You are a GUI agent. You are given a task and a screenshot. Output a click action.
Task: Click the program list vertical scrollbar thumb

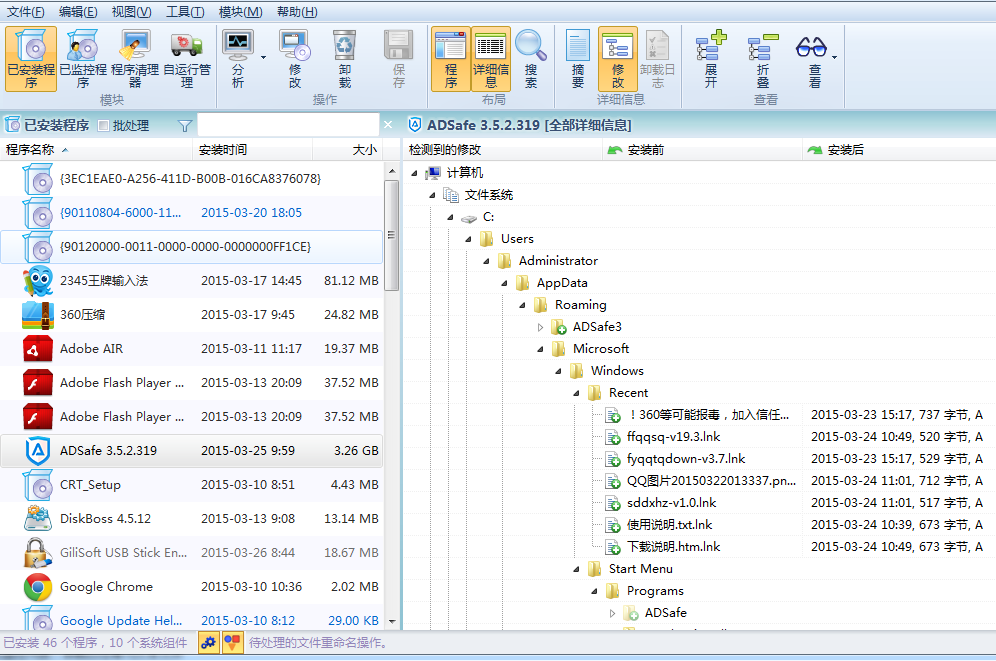[392, 235]
